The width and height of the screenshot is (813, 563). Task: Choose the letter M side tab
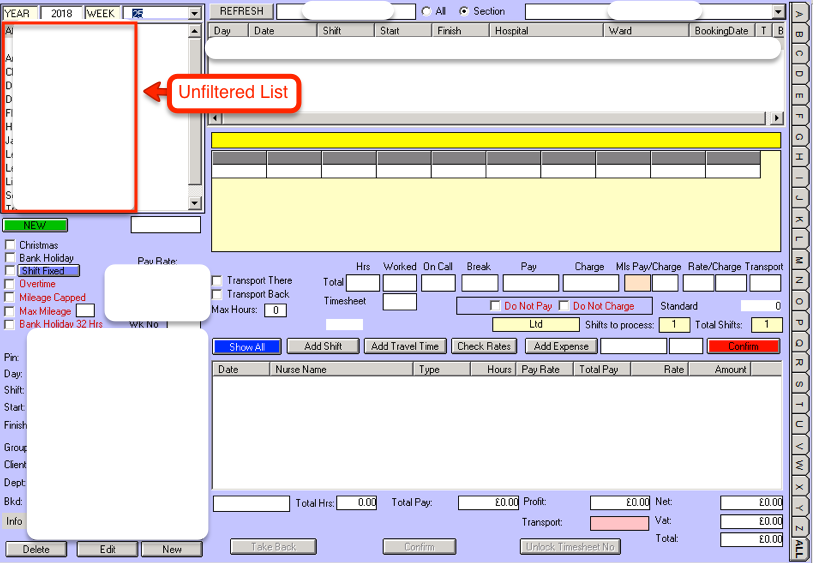coord(800,260)
